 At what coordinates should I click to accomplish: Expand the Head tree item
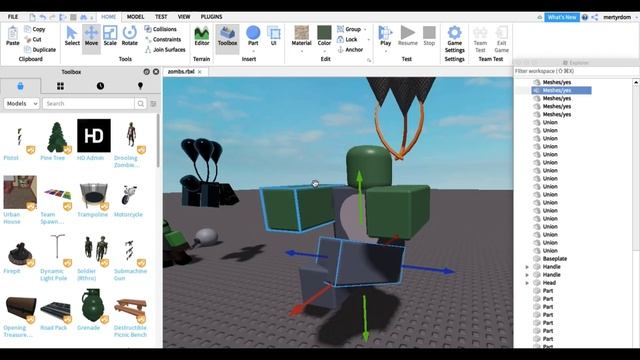(527, 283)
